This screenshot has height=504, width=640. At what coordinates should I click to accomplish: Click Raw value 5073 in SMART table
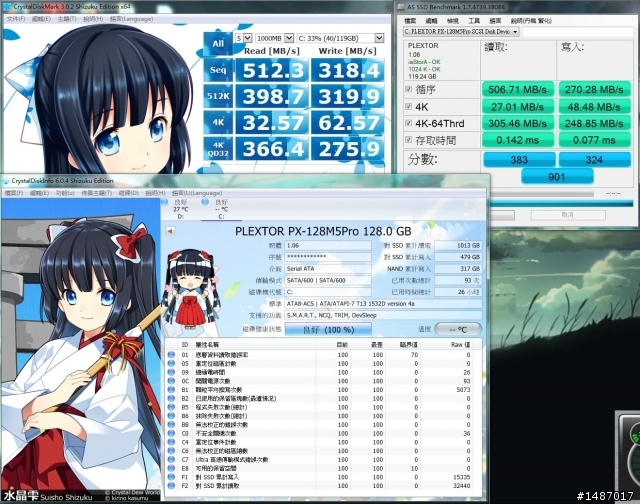coord(463,390)
